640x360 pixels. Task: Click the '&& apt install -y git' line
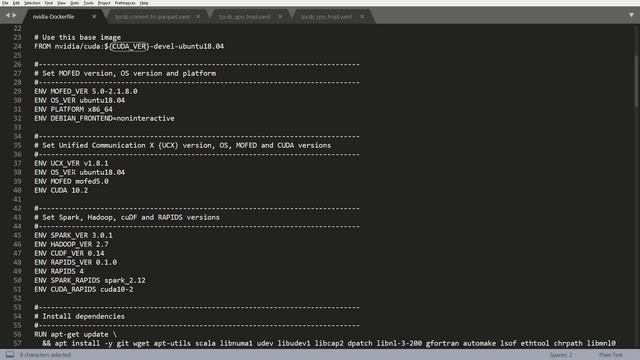(329, 343)
